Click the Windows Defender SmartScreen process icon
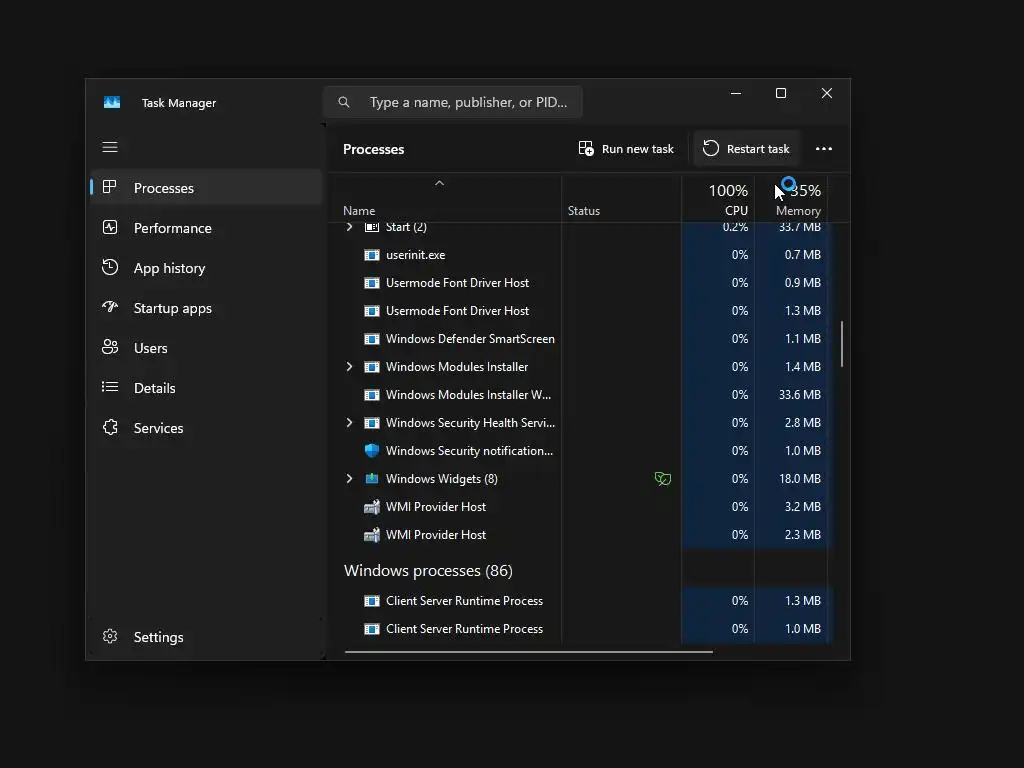 pos(372,339)
